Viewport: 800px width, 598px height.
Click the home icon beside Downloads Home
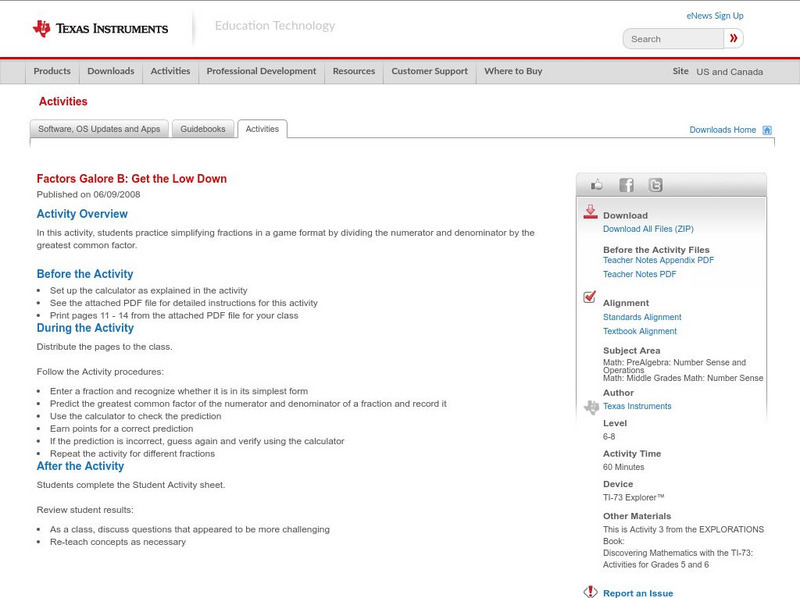(x=767, y=130)
